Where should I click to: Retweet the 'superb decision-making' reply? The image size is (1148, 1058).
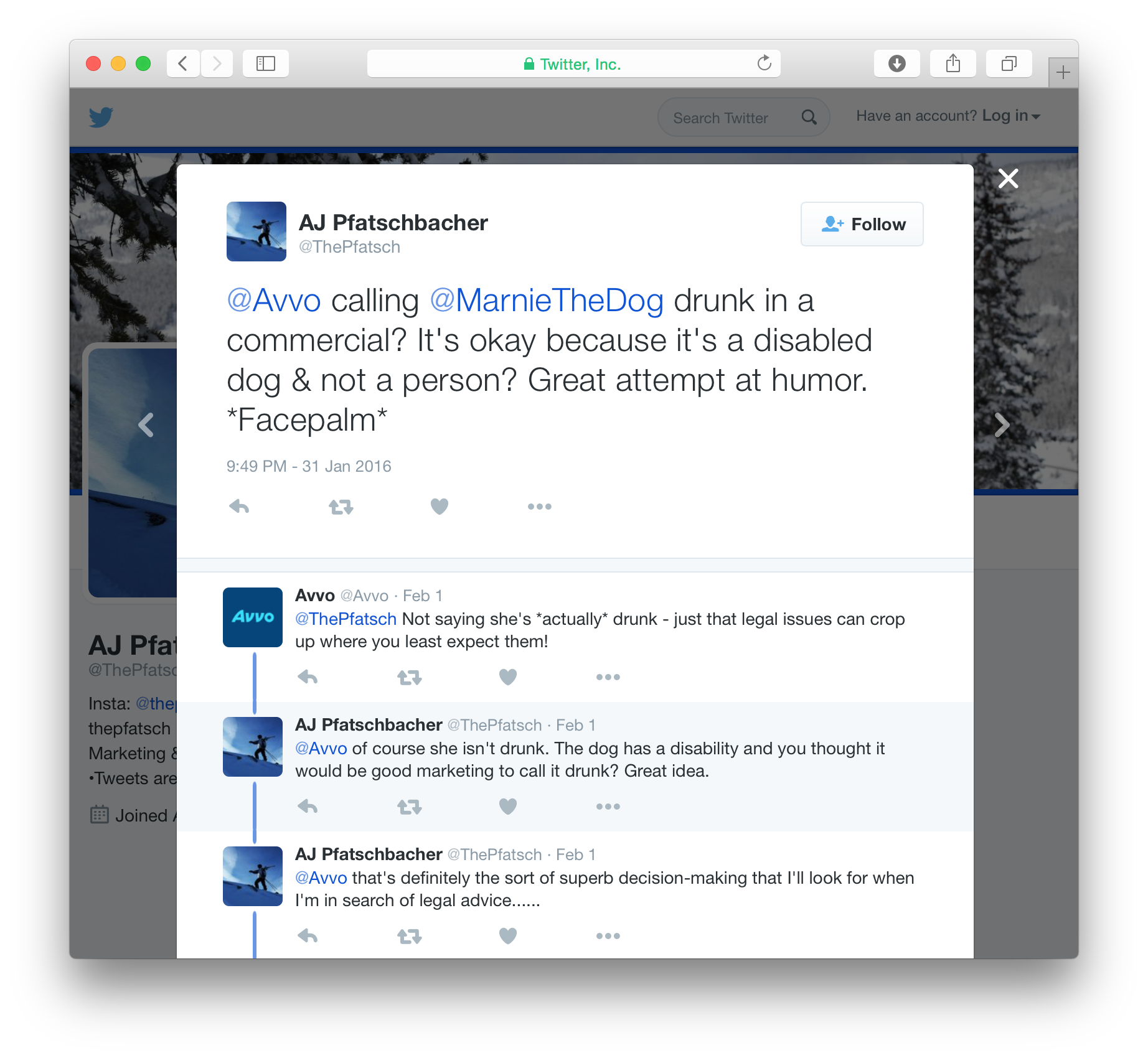tap(410, 936)
